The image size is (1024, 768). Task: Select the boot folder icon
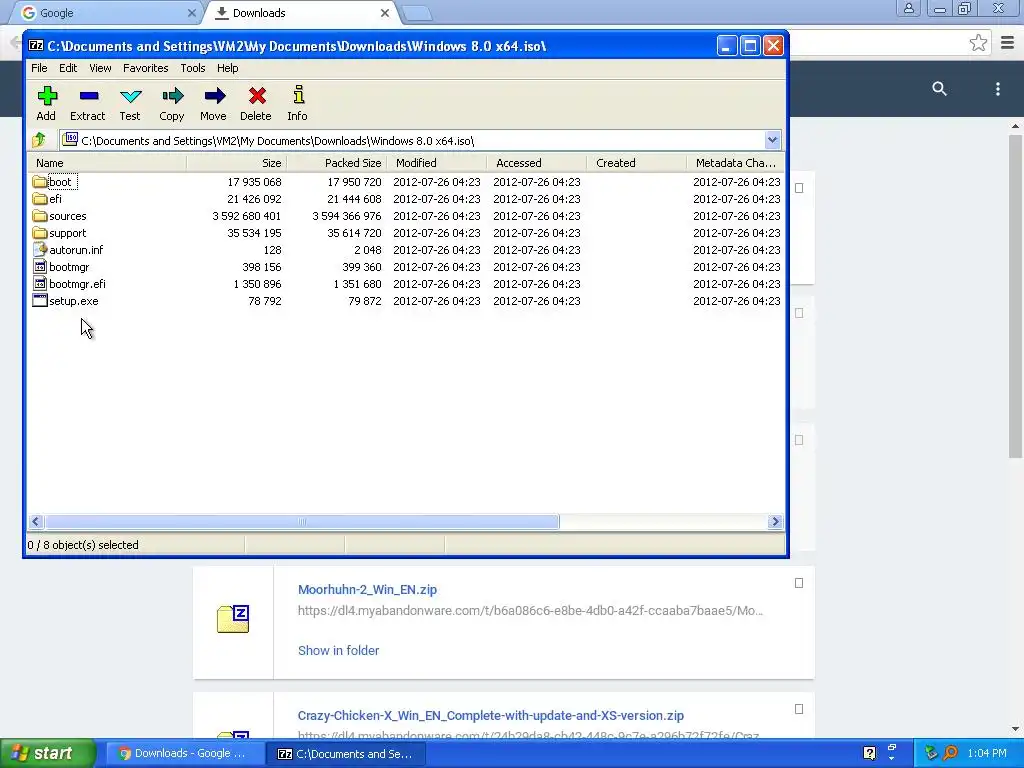[x=40, y=182]
